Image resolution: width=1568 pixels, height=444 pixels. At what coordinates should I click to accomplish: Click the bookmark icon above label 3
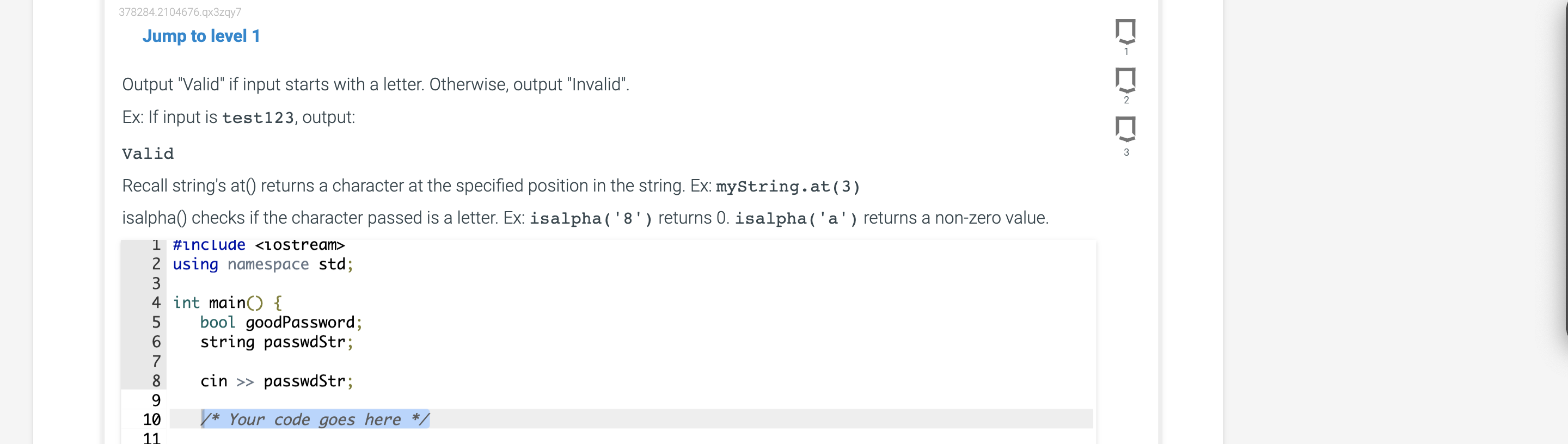[1125, 129]
